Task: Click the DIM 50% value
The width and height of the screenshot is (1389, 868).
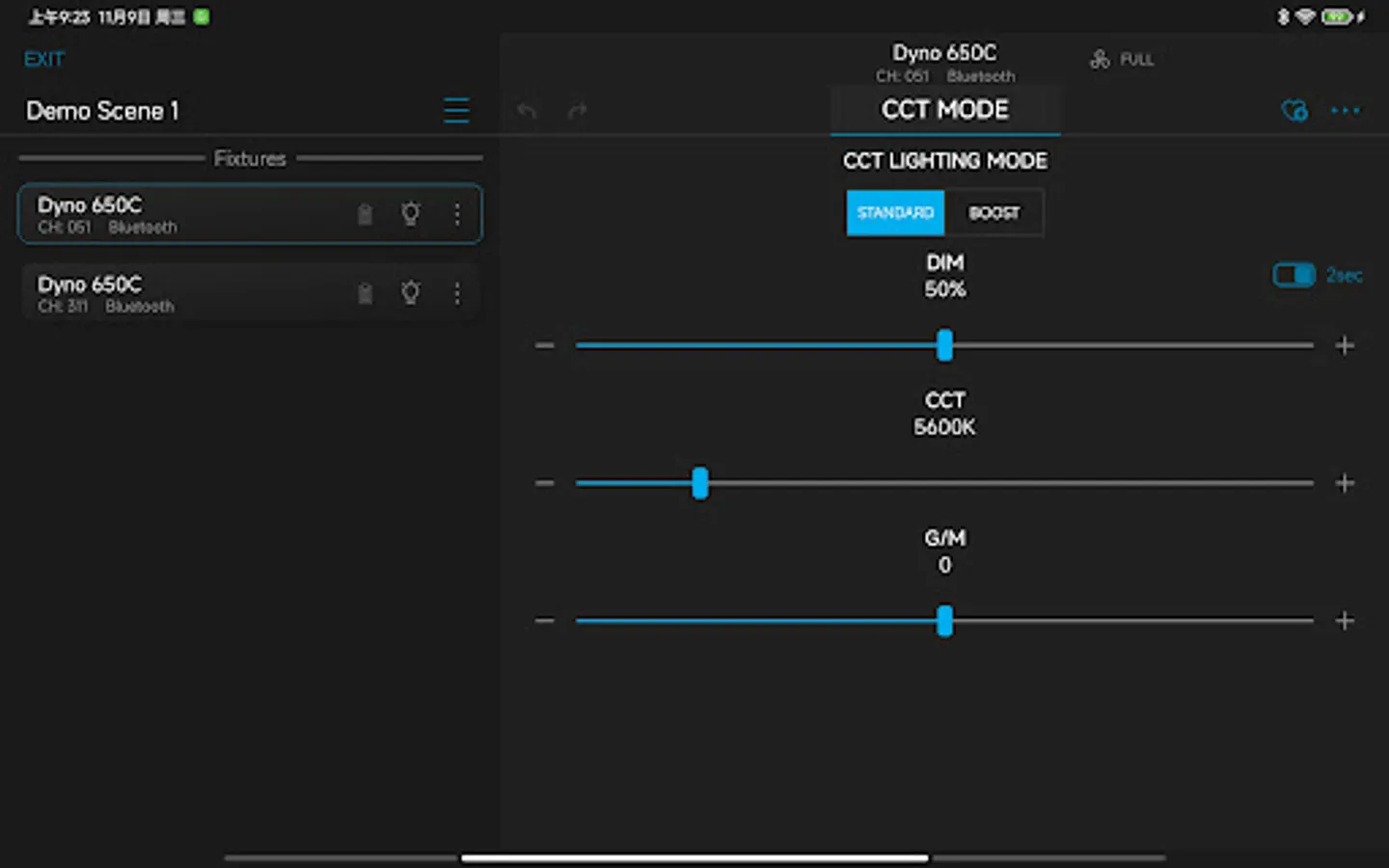Action: click(944, 289)
